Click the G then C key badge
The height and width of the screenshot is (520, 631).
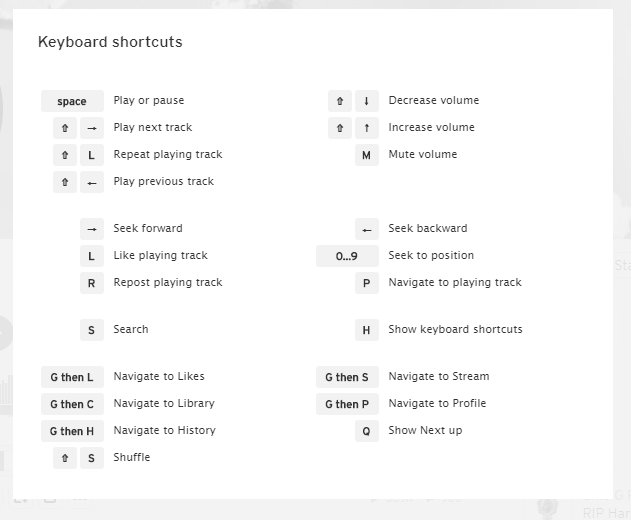click(72, 404)
